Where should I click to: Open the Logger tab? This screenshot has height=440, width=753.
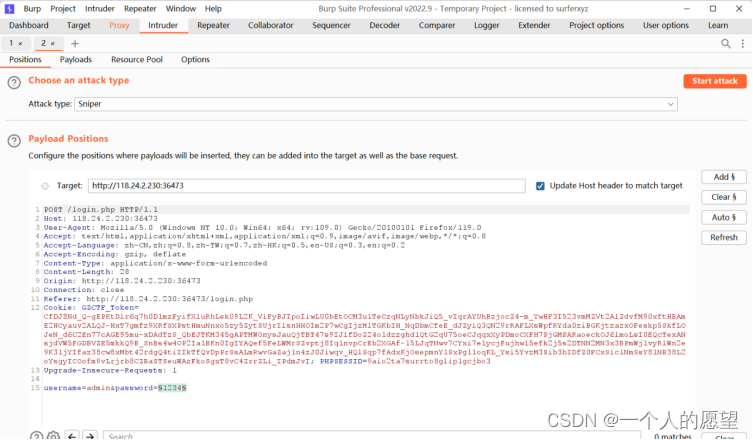click(486, 25)
